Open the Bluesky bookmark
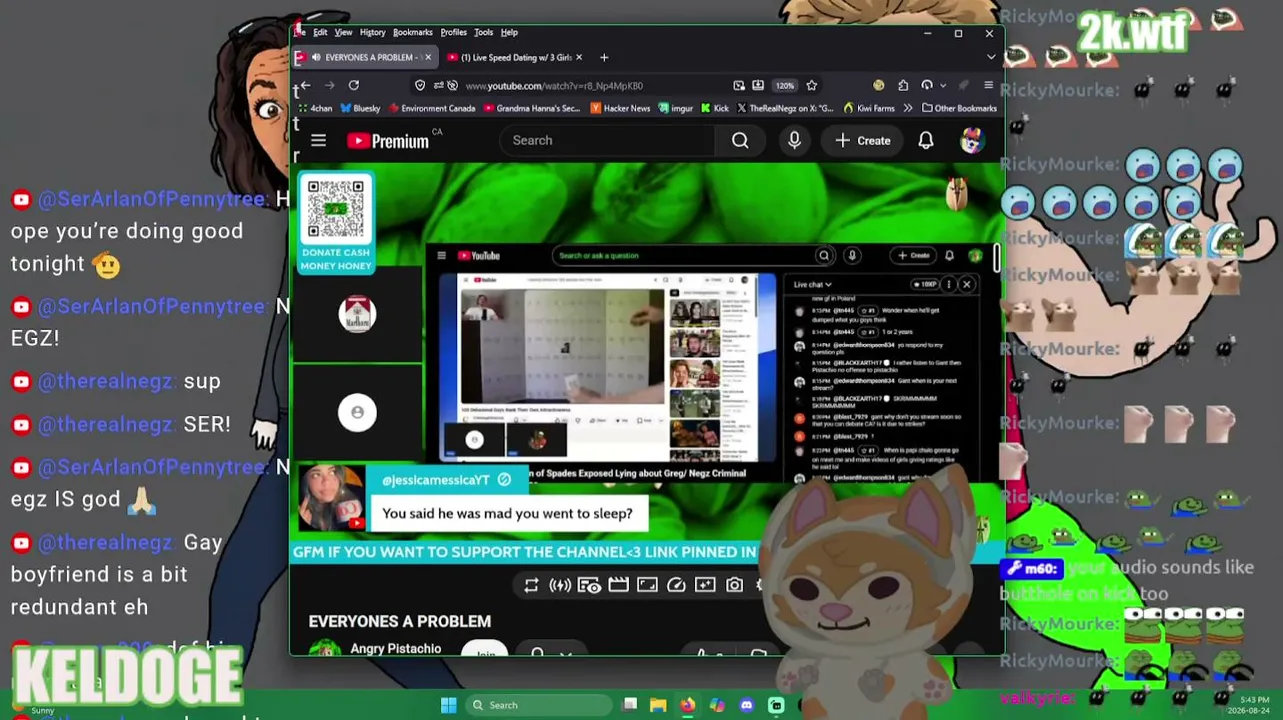Screen dimensions: 1283x720 (x=360, y=108)
